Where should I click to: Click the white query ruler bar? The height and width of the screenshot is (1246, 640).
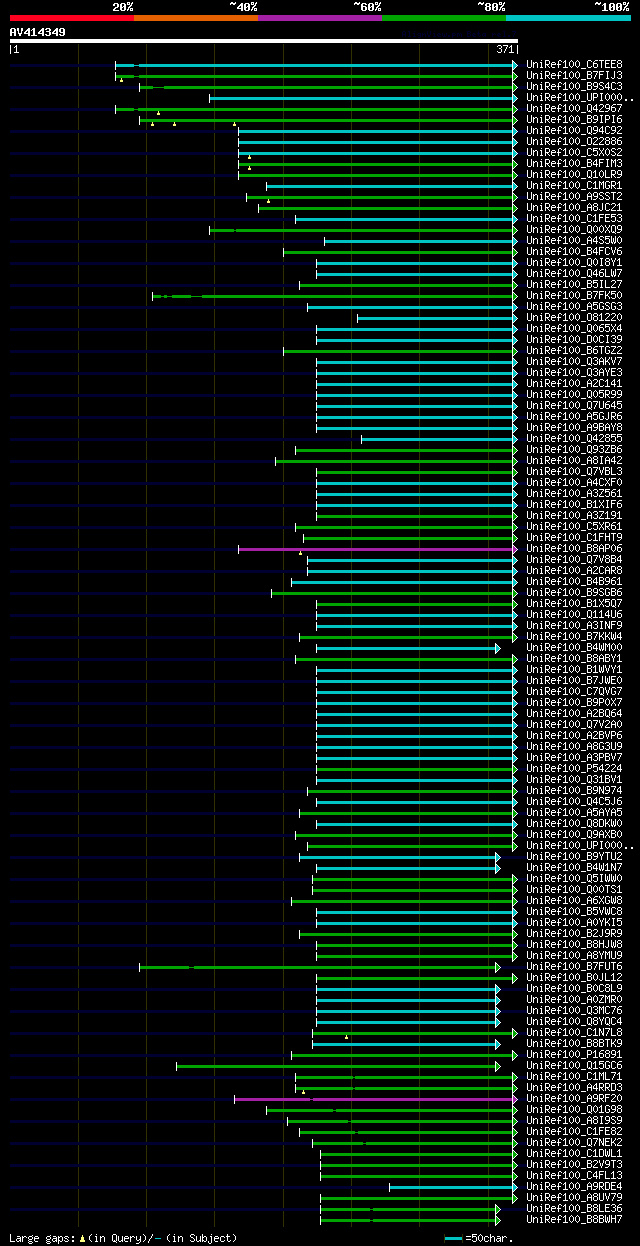click(264, 41)
